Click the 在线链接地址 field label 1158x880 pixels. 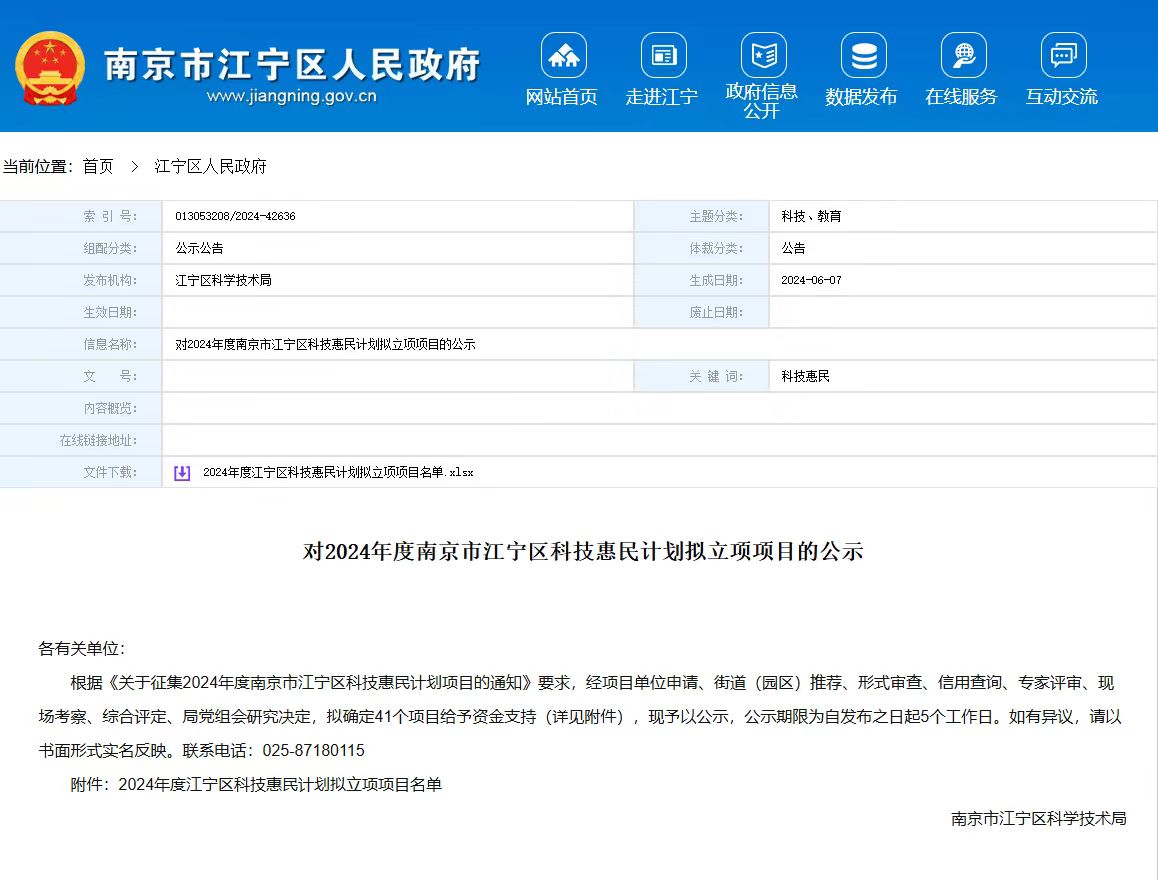click(98, 441)
